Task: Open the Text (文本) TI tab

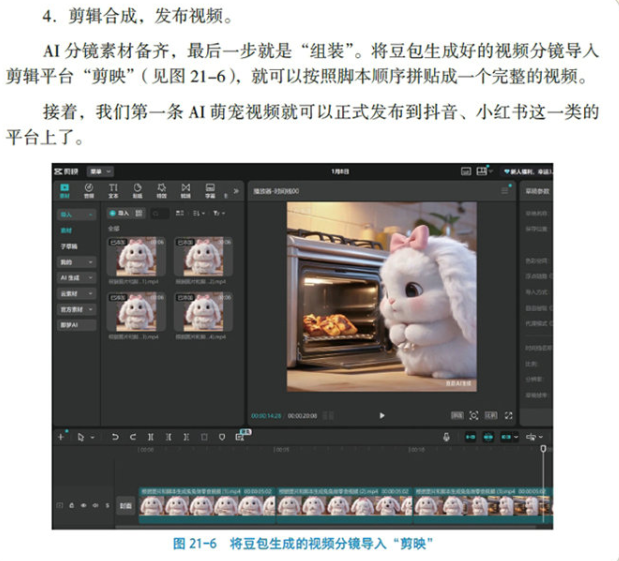Action: point(113,190)
